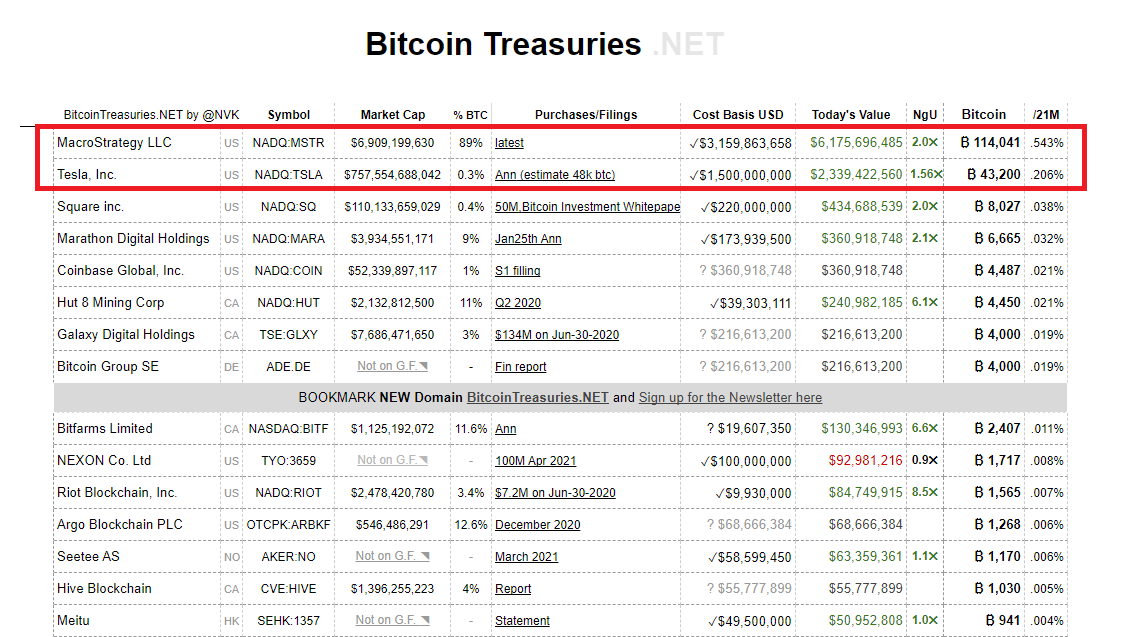The height and width of the screenshot is (637, 1127).
Task: Click the 'Bitcoin Treasuries' page title
Action: (503, 44)
